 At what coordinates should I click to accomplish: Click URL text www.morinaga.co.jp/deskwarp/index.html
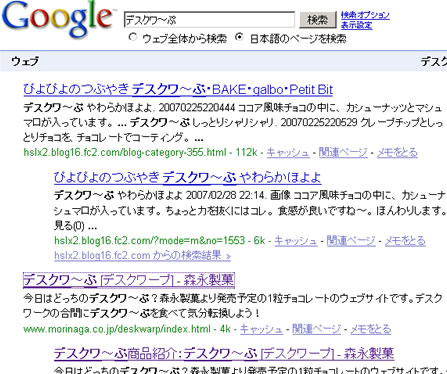[117, 329]
